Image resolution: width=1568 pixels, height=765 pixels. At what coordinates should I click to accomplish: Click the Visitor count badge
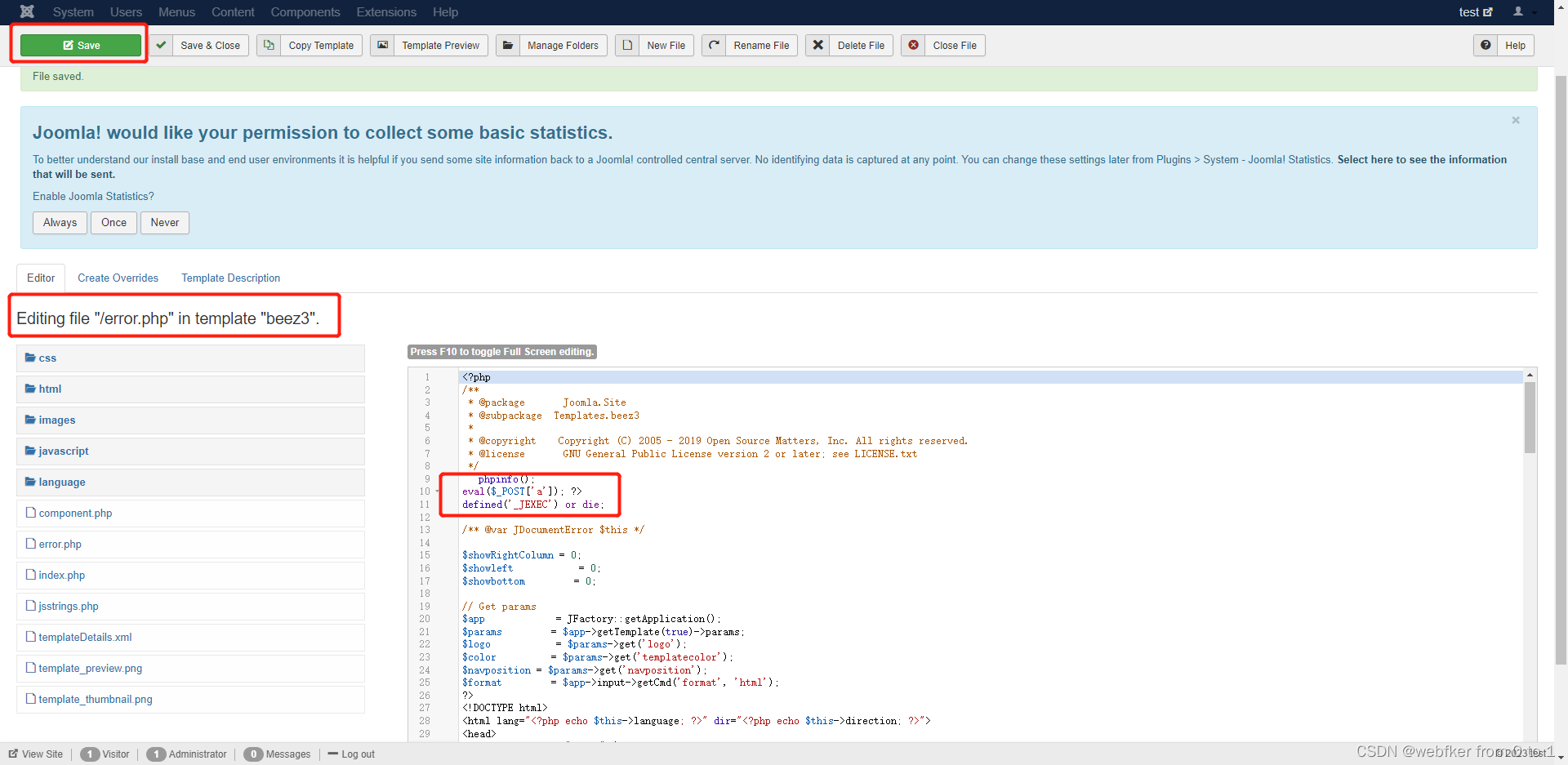90,754
